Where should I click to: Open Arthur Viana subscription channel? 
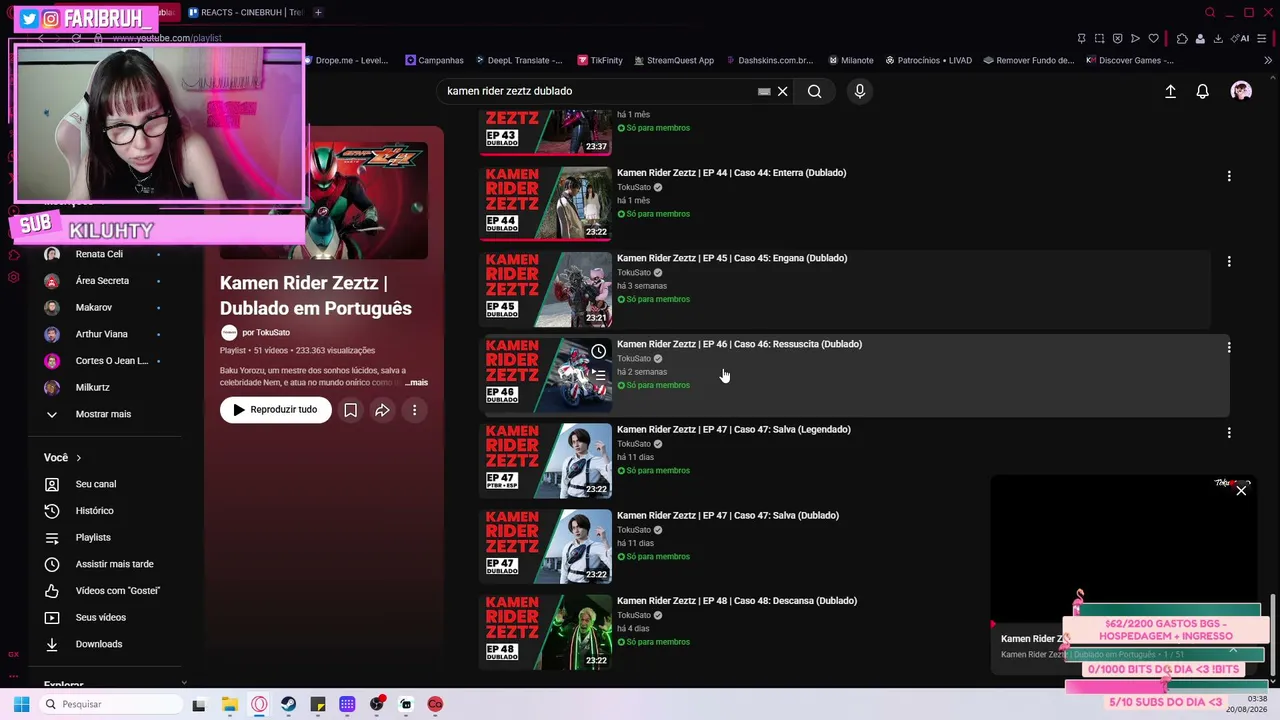pyautogui.click(x=103, y=334)
